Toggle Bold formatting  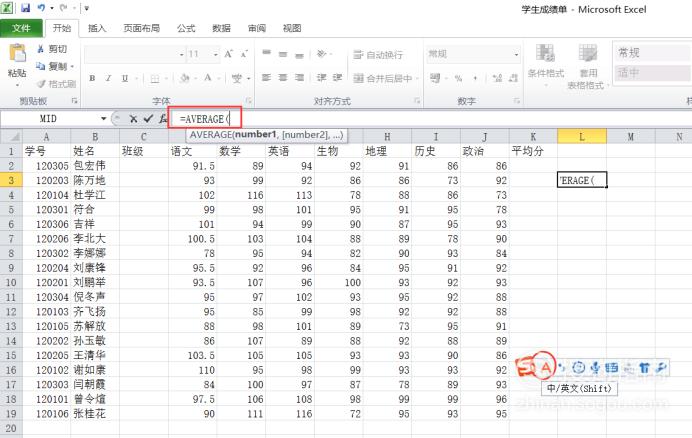point(92,78)
